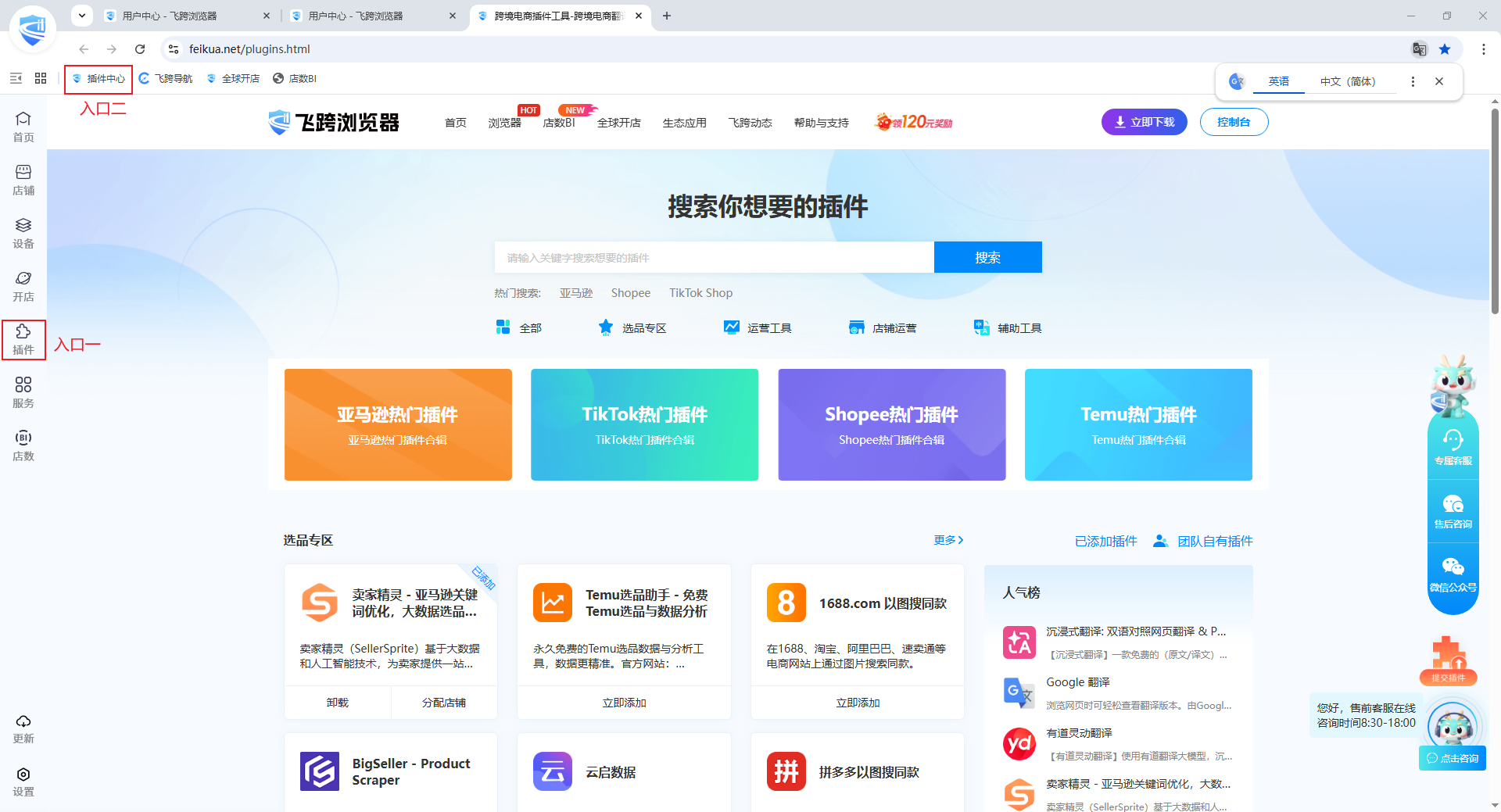The width and height of the screenshot is (1501, 812).
Task: Open the 全球开店 navigation menu item
Action: [x=619, y=123]
